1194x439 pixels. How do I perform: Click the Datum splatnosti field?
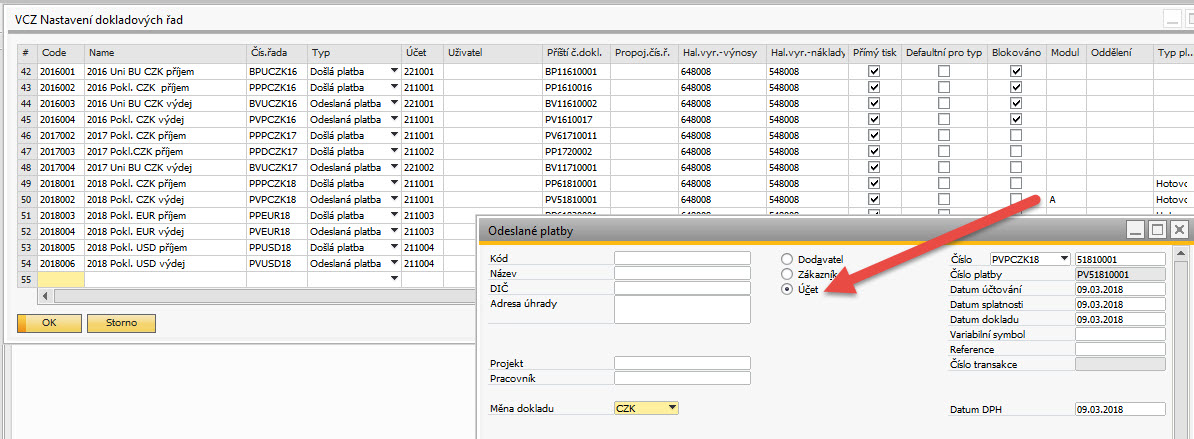[1120, 304]
